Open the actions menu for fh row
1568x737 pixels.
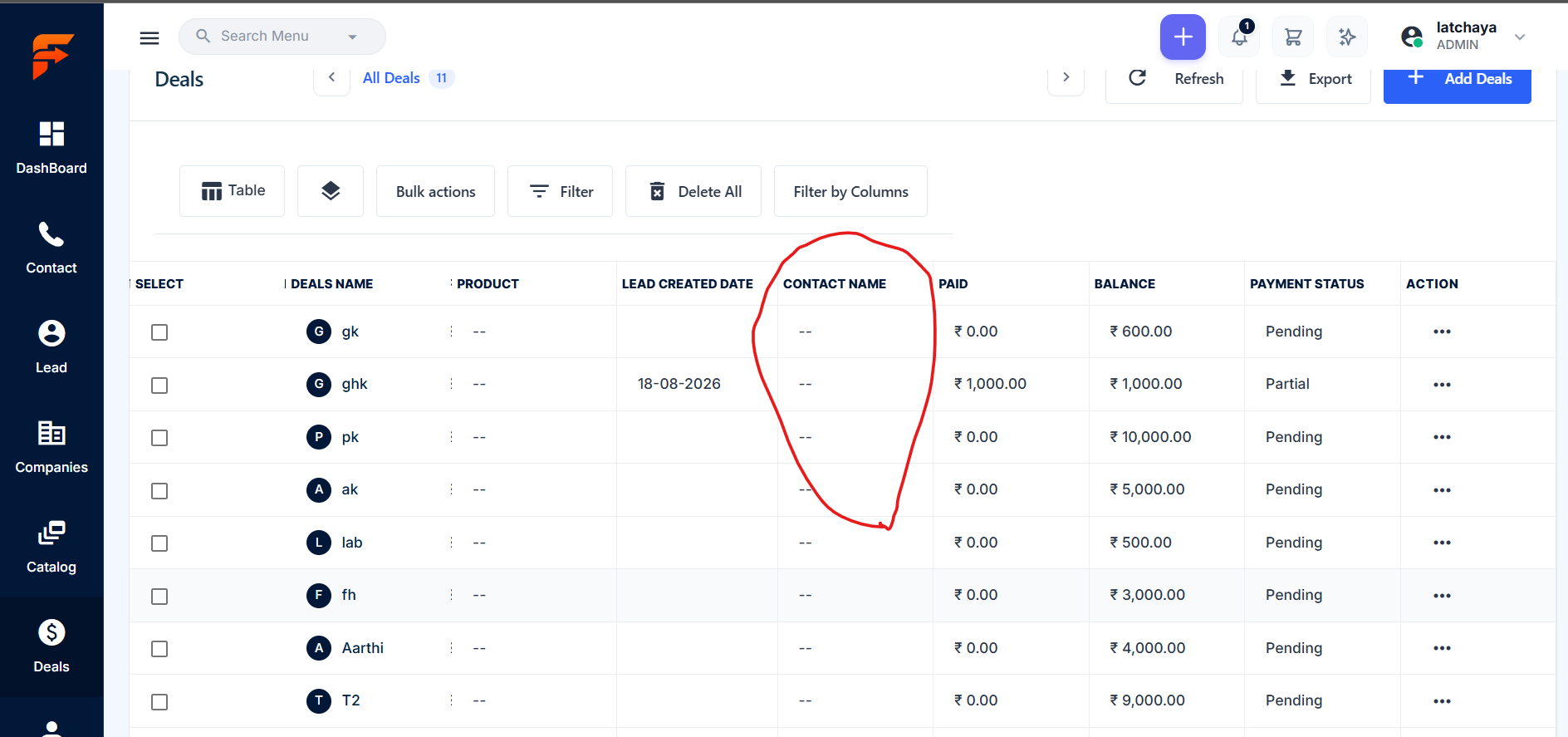(x=1442, y=596)
